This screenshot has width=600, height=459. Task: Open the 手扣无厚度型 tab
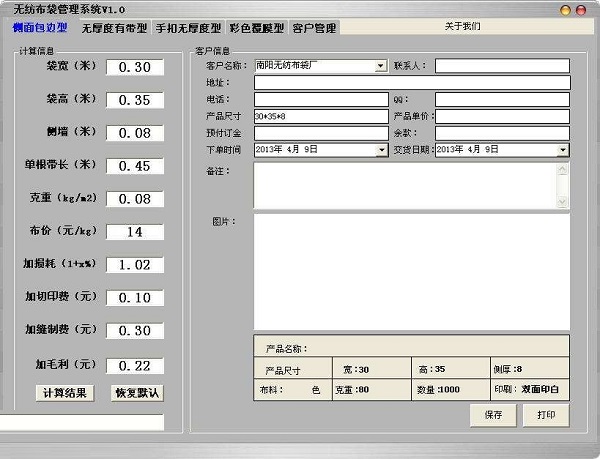pos(188,28)
